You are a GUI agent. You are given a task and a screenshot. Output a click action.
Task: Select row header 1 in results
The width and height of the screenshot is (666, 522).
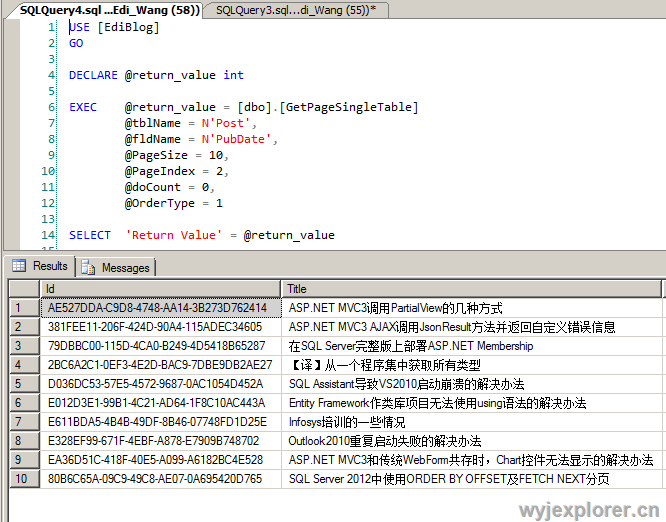click(x=24, y=308)
